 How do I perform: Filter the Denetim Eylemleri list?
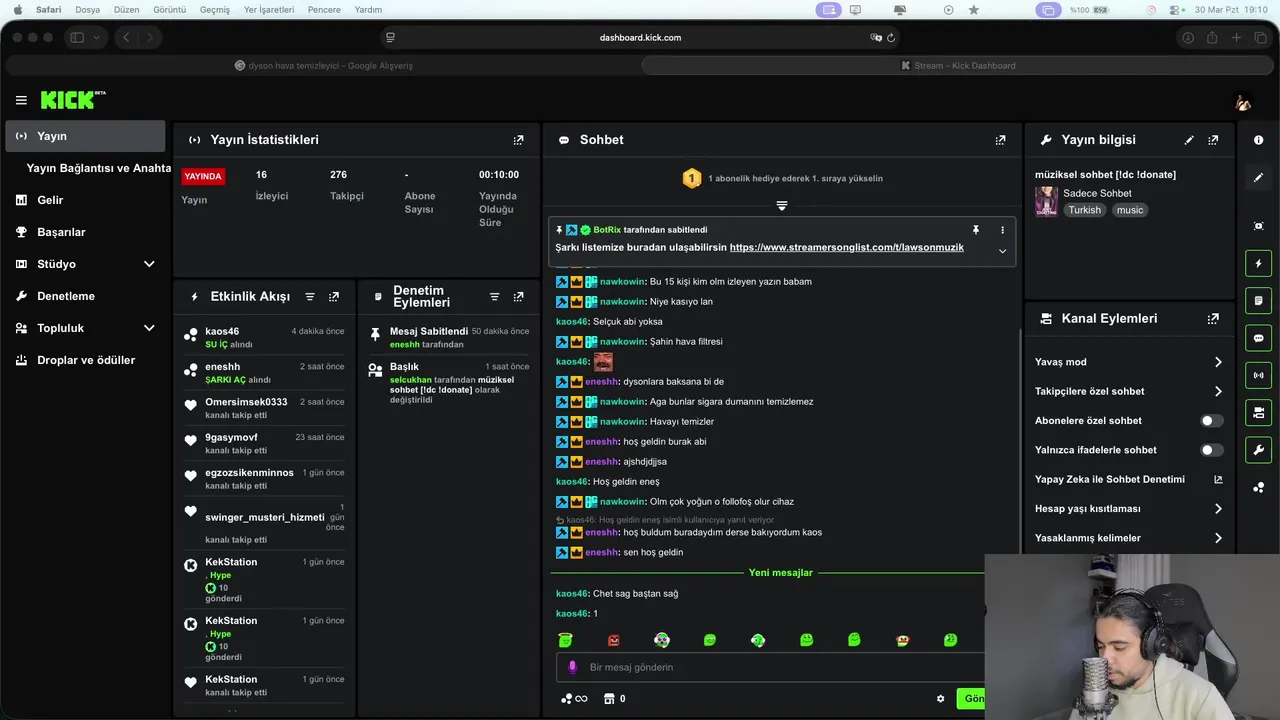coord(494,297)
